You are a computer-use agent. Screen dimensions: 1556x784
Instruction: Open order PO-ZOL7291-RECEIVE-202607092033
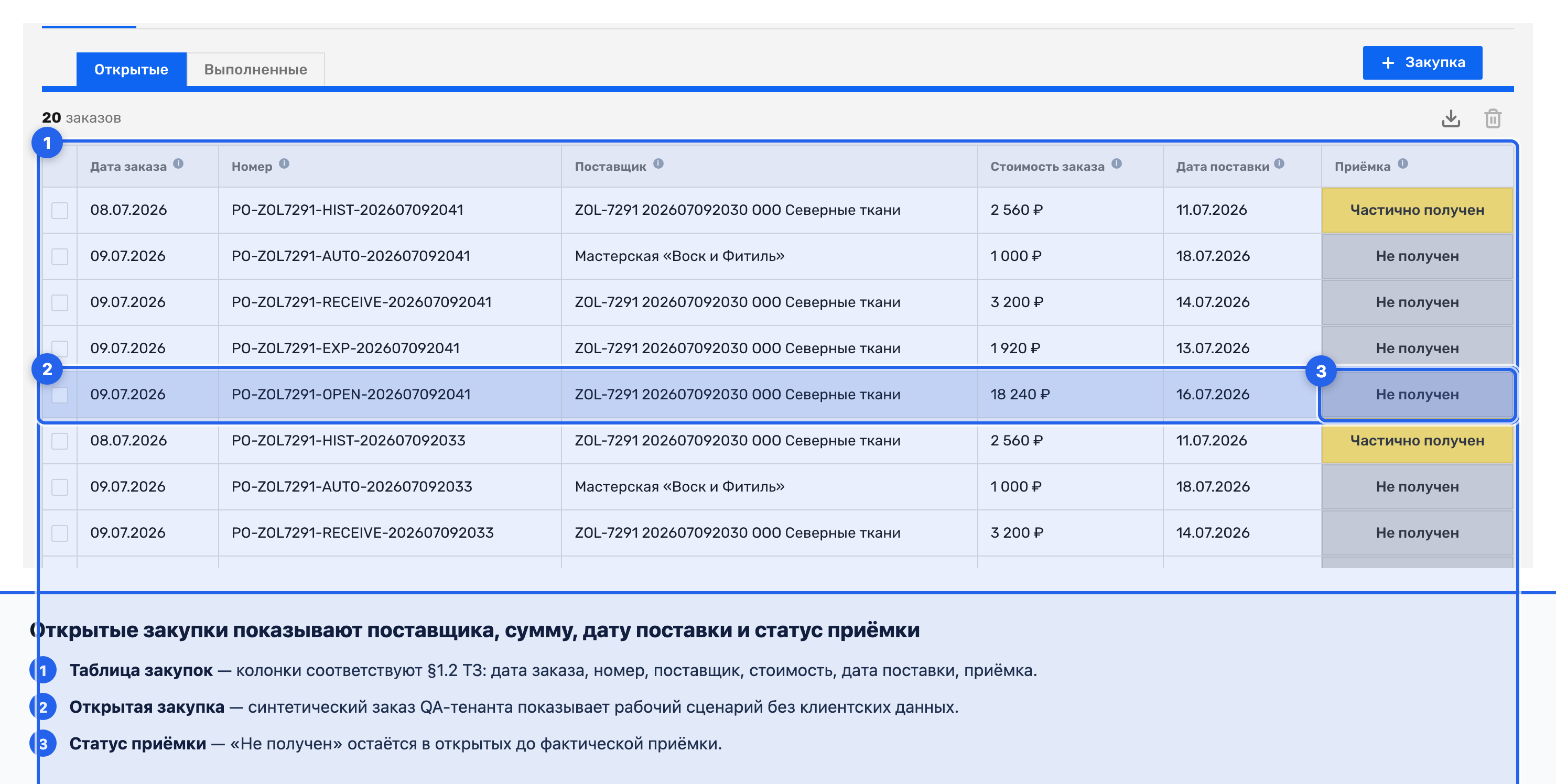click(362, 533)
